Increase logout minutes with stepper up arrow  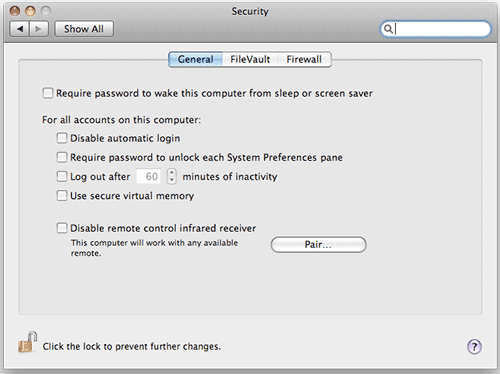pyautogui.click(x=172, y=172)
